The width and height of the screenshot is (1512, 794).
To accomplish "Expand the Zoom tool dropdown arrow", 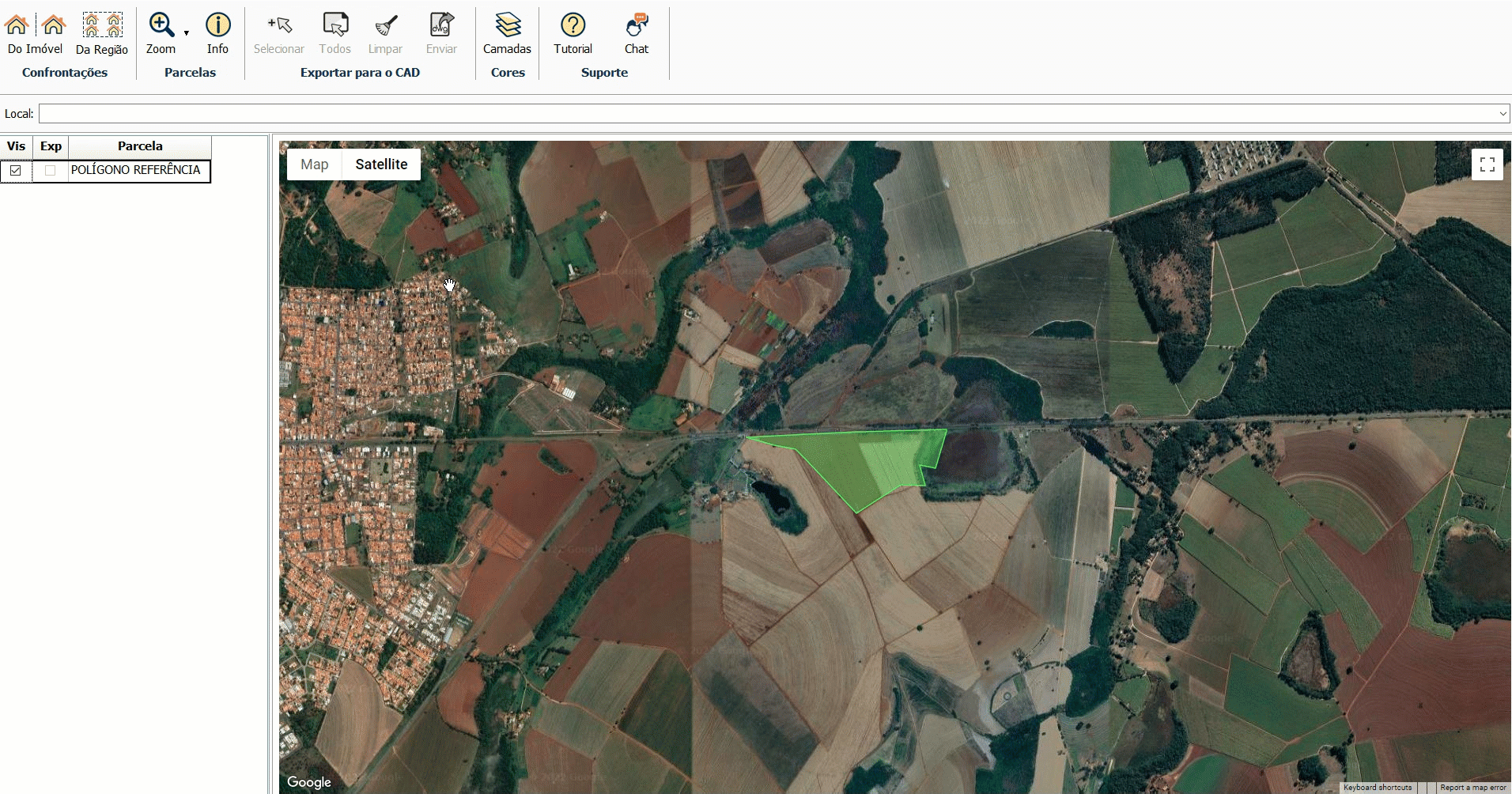I will point(187,33).
